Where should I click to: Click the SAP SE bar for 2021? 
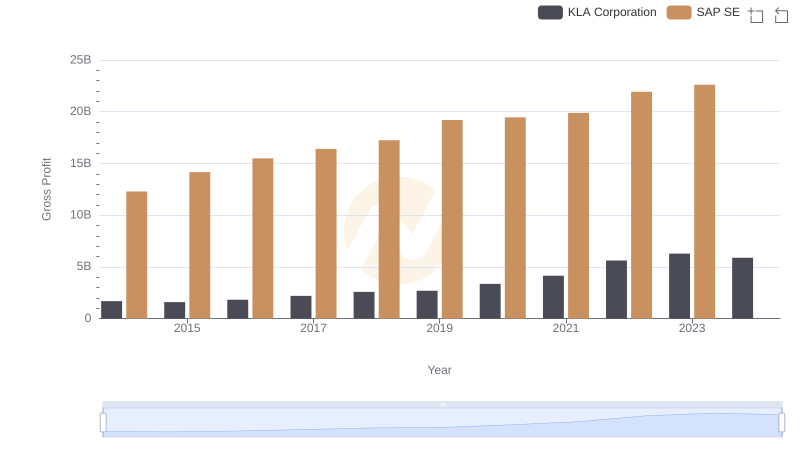point(578,216)
